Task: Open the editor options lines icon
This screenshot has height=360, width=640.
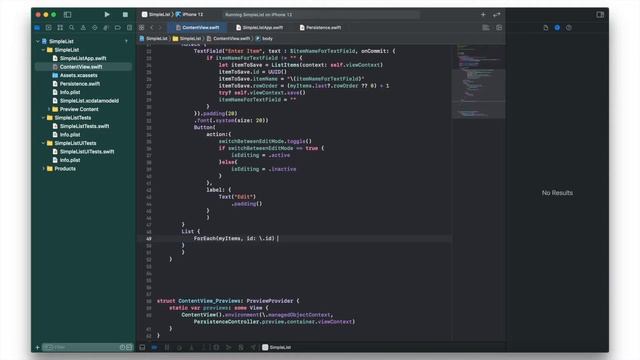Action: (x=486, y=28)
